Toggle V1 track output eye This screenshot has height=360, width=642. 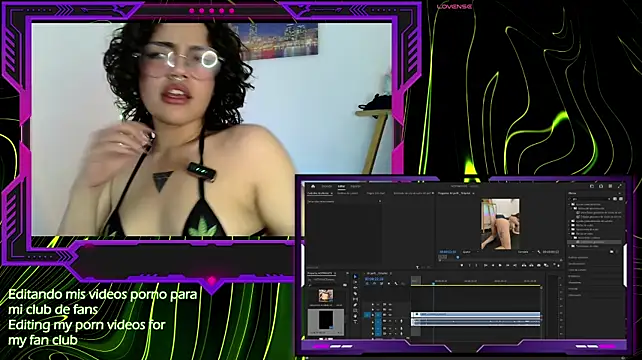coord(390,315)
